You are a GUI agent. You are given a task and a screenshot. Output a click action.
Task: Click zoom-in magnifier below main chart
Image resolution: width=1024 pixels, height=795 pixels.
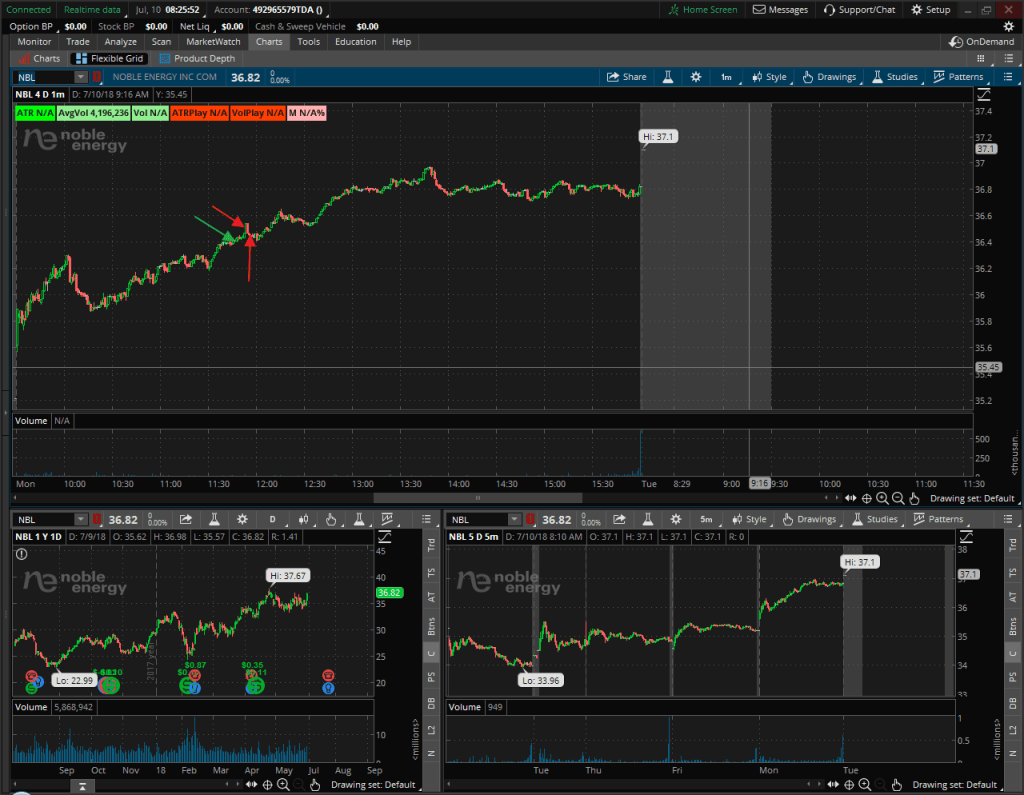[881, 498]
